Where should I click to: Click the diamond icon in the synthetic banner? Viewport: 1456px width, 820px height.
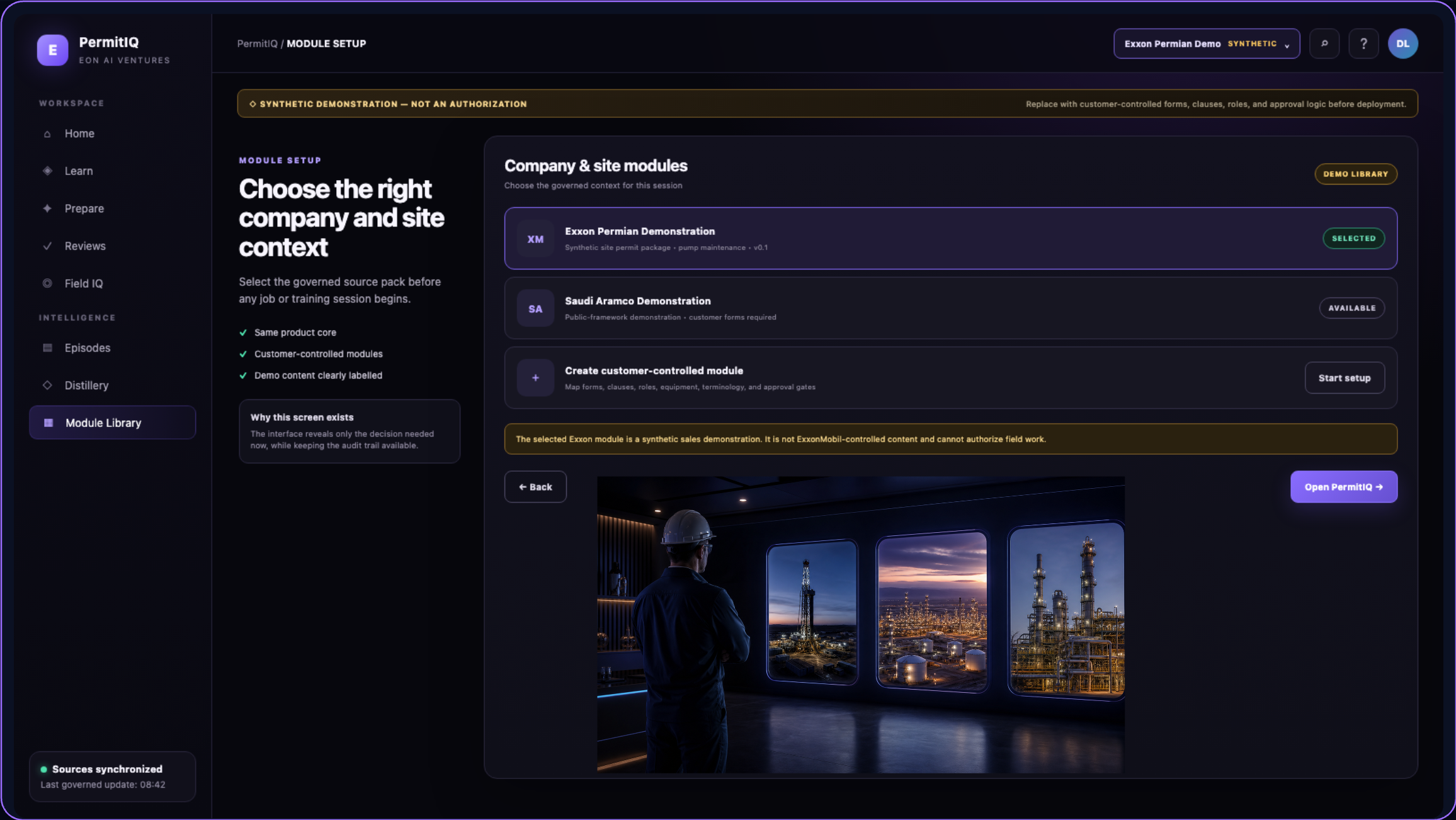(253, 104)
